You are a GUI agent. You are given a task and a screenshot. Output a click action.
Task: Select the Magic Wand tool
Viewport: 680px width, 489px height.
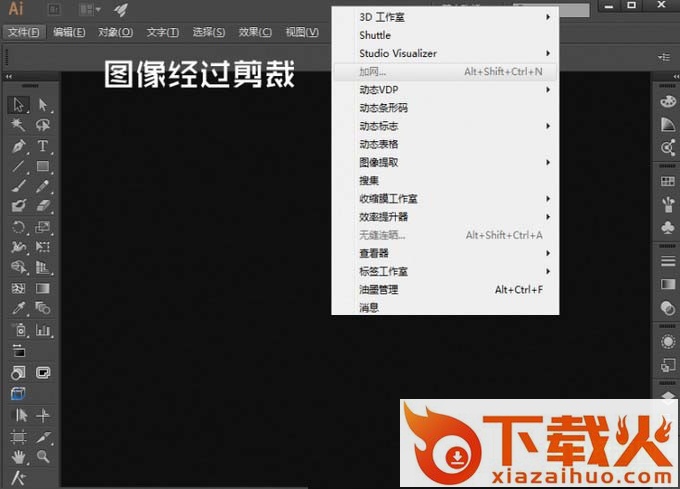point(19,125)
